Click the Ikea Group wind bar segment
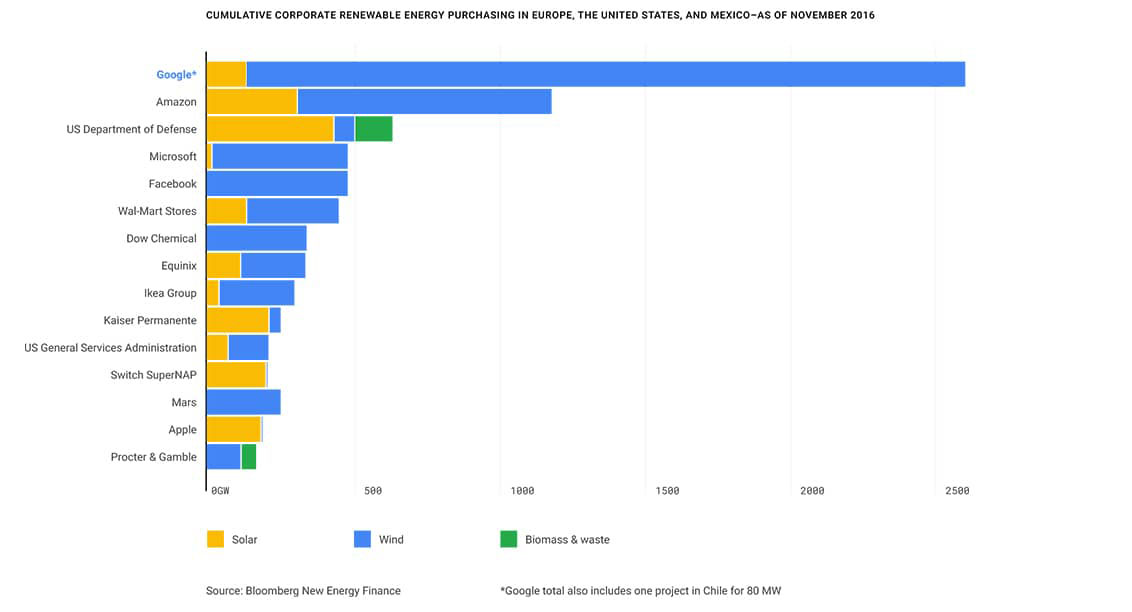 tap(257, 293)
